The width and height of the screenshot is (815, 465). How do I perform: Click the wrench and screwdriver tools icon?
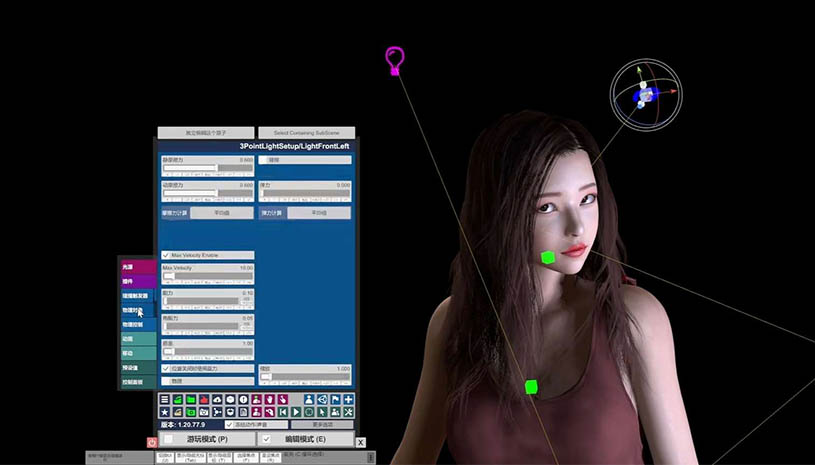coord(348,412)
